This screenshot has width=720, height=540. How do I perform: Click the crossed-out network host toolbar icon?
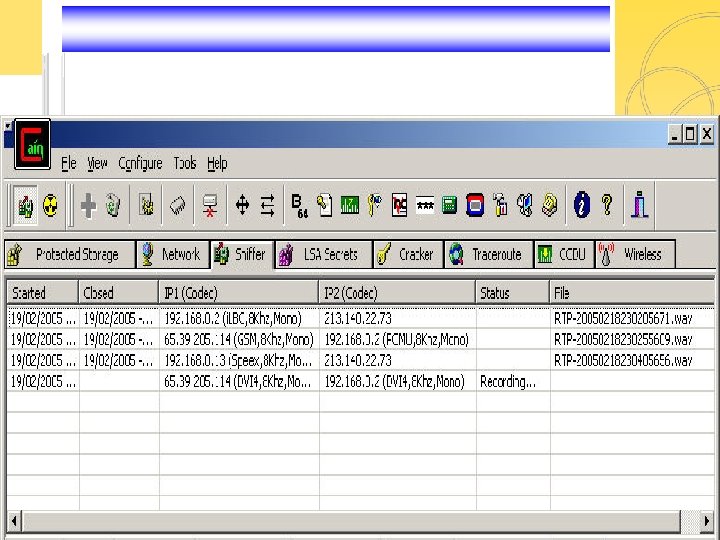pos(210,205)
